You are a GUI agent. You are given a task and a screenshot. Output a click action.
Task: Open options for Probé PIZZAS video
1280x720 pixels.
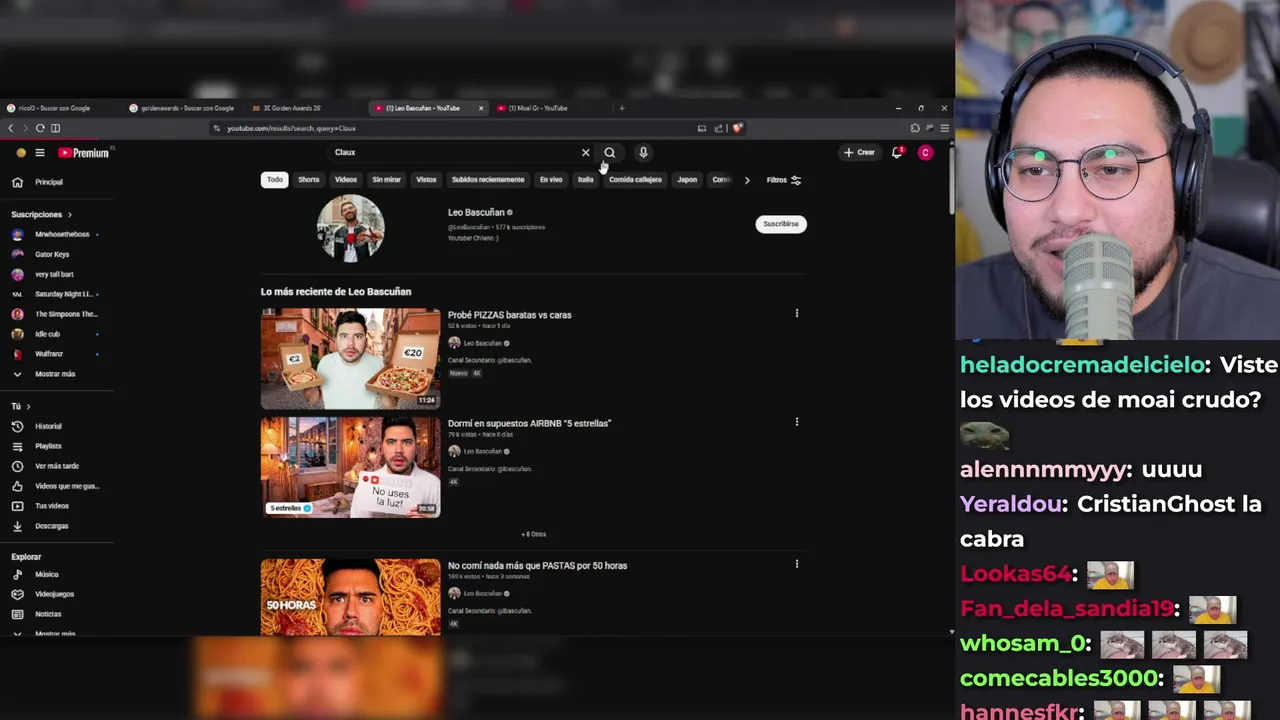pos(797,313)
